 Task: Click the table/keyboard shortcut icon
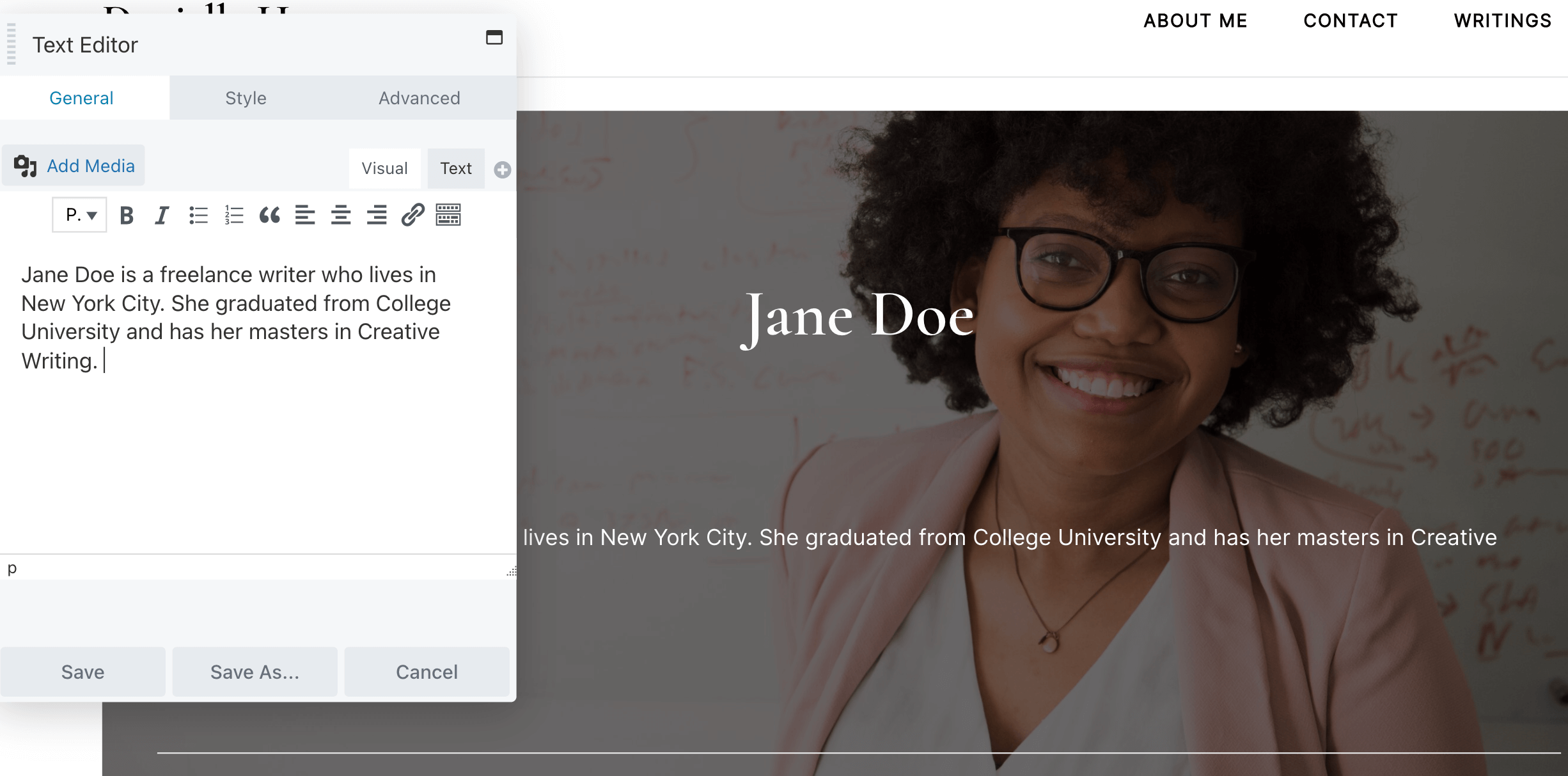coord(448,215)
